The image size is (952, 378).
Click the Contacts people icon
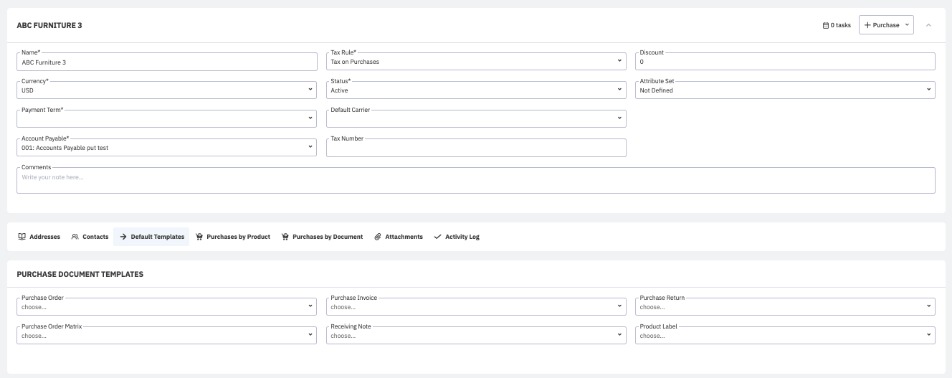click(x=75, y=237)
